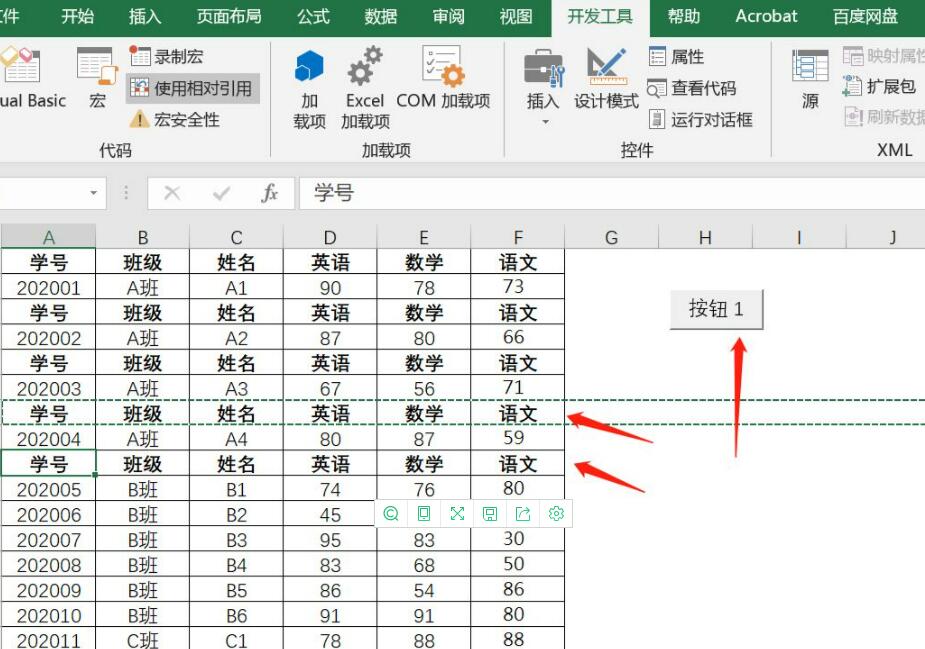
Task: Click 运行对话框 run dialog
Action: [700, 120]
